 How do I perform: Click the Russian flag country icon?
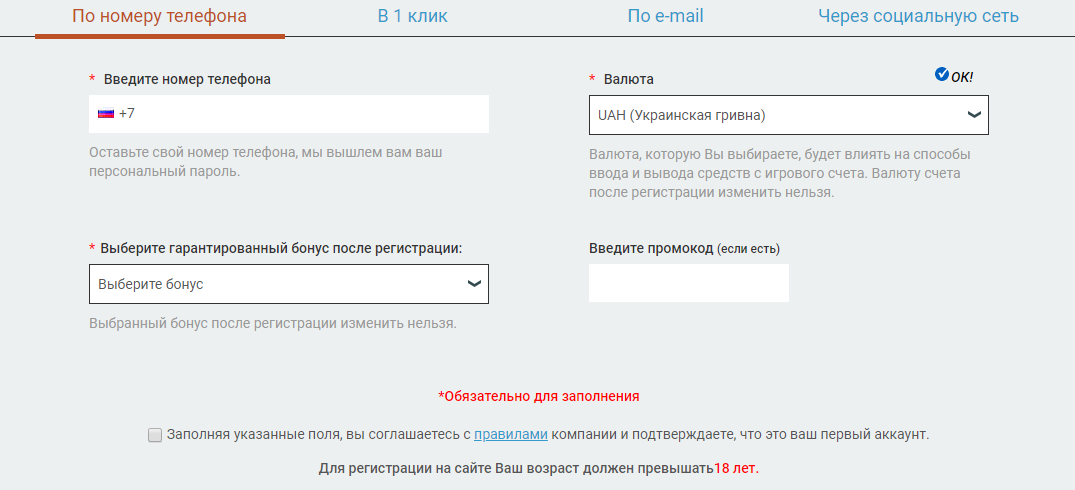106,114
